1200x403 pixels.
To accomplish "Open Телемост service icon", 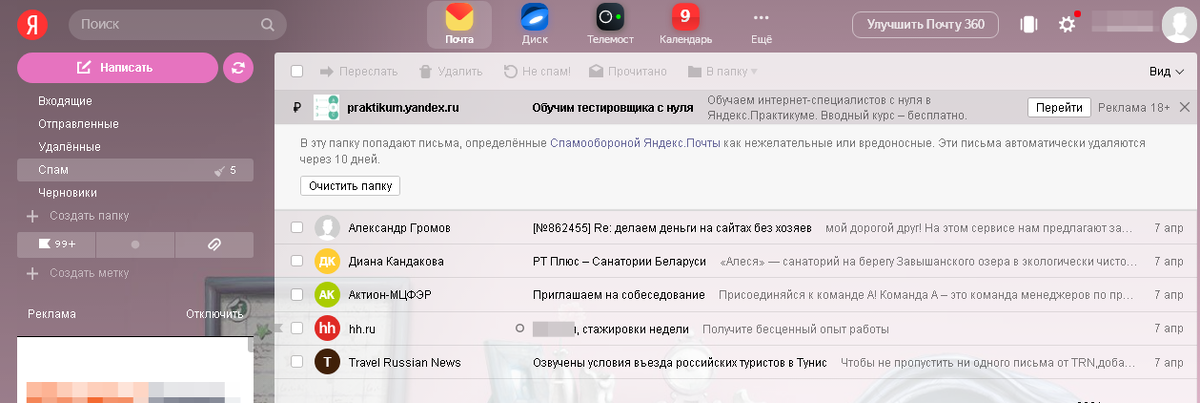I will coord(610,24).
